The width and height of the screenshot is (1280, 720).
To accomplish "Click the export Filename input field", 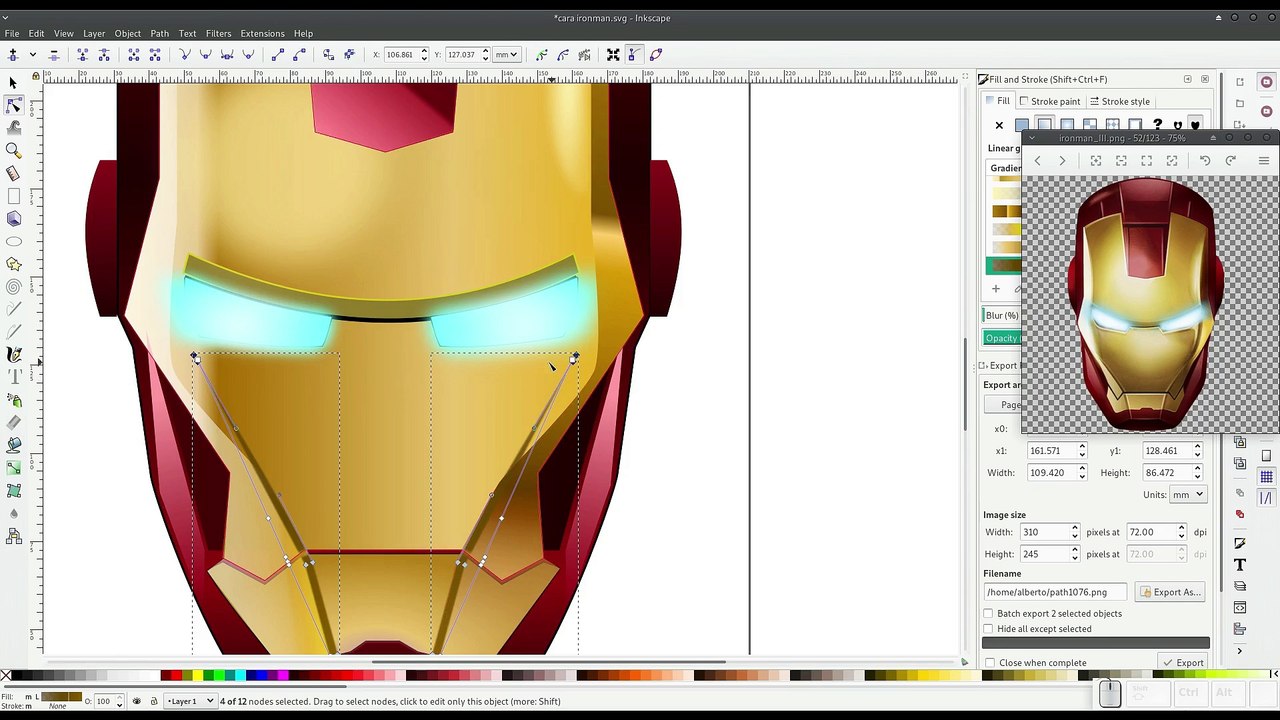I will coord(1055,592).
